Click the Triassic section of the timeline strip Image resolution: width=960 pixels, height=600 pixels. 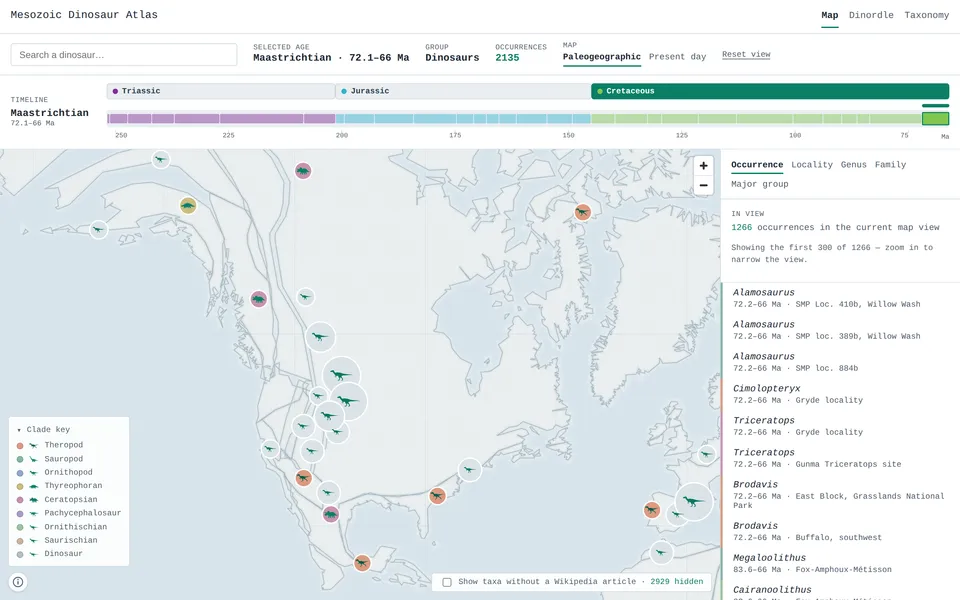coord(221,118)
